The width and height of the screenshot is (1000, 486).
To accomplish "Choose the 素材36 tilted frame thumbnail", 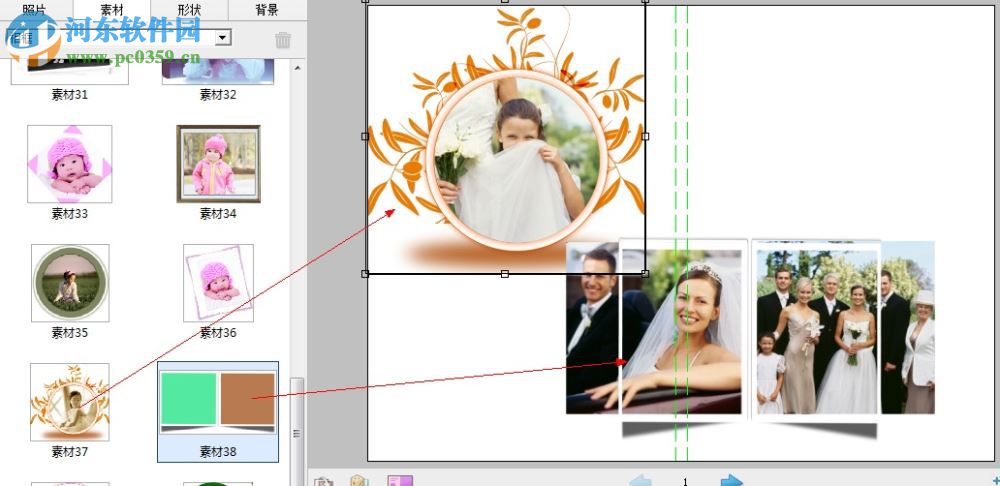I will [x=218, y=283].
